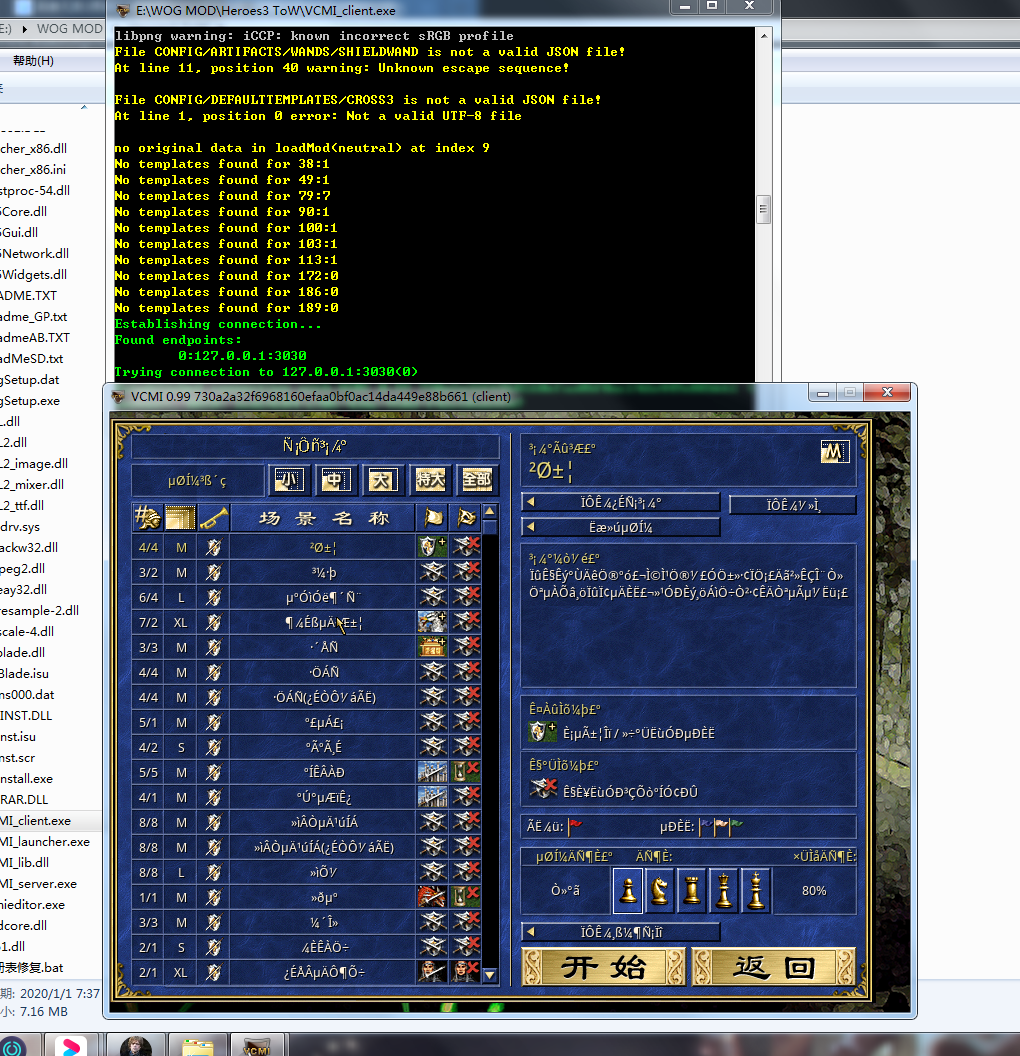Image resolution: width=1020 pixels, height=1056 pixels.
Task: Click the console scrollbar thumb
Action: point(763,209)
